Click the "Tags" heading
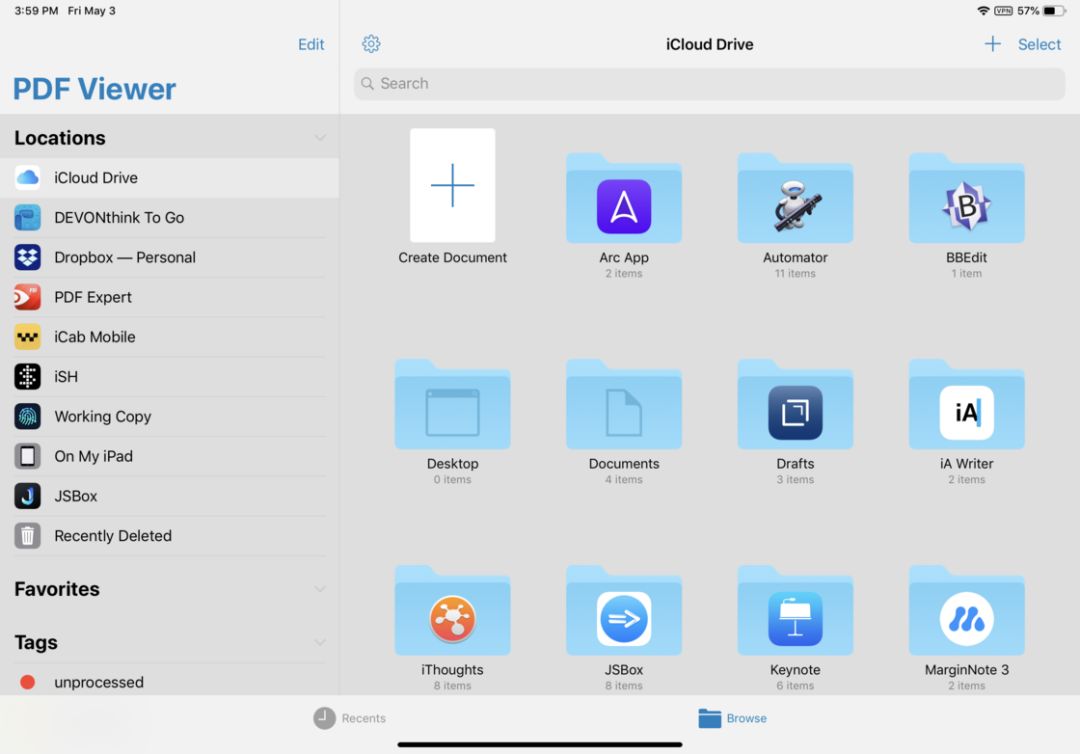Viewport: 1080px width, 754px height. click(x=36, y=642)
